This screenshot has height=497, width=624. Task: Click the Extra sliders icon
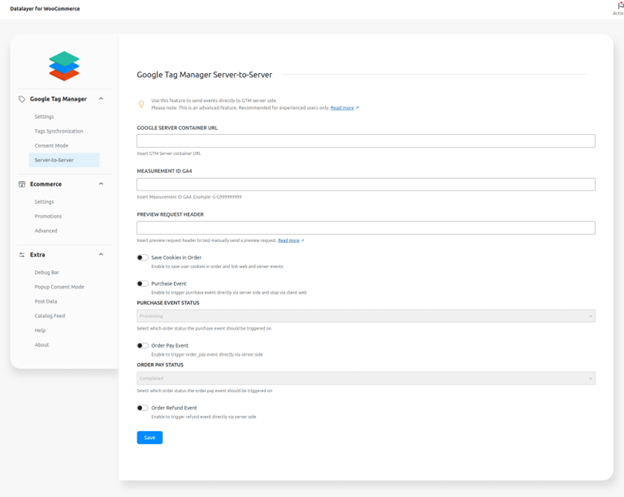22,255
